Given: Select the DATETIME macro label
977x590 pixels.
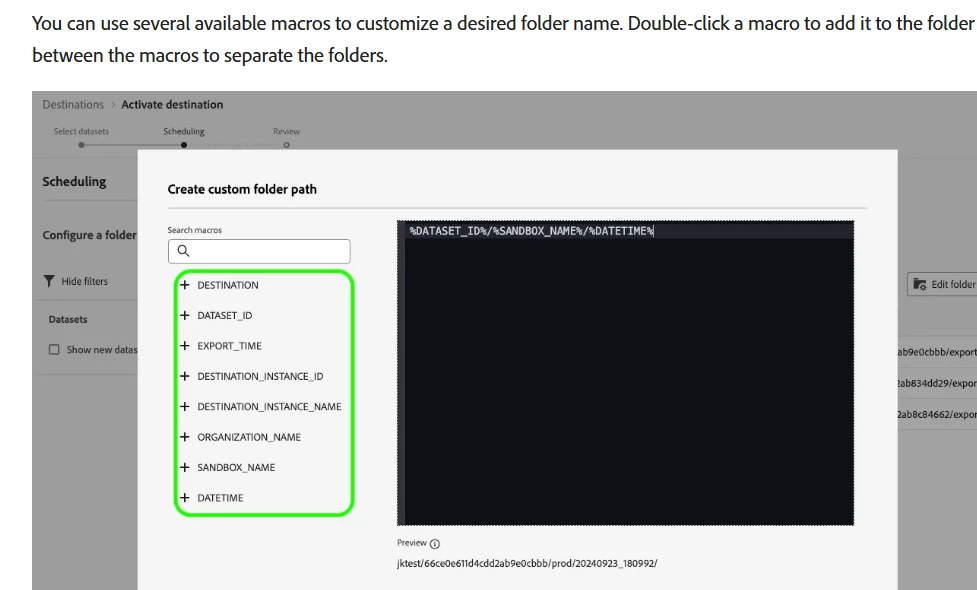Looking at the screenshot, I should 221,498.
